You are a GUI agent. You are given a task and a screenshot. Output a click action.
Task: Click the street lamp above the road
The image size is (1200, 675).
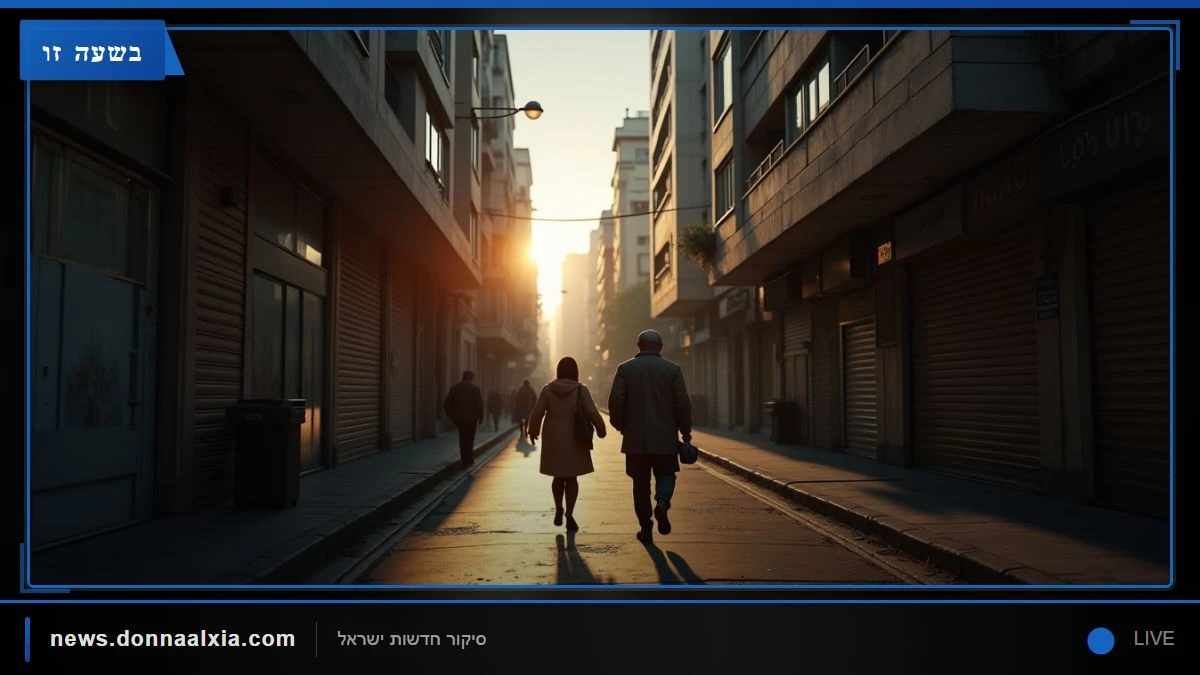tap(531, 109)
